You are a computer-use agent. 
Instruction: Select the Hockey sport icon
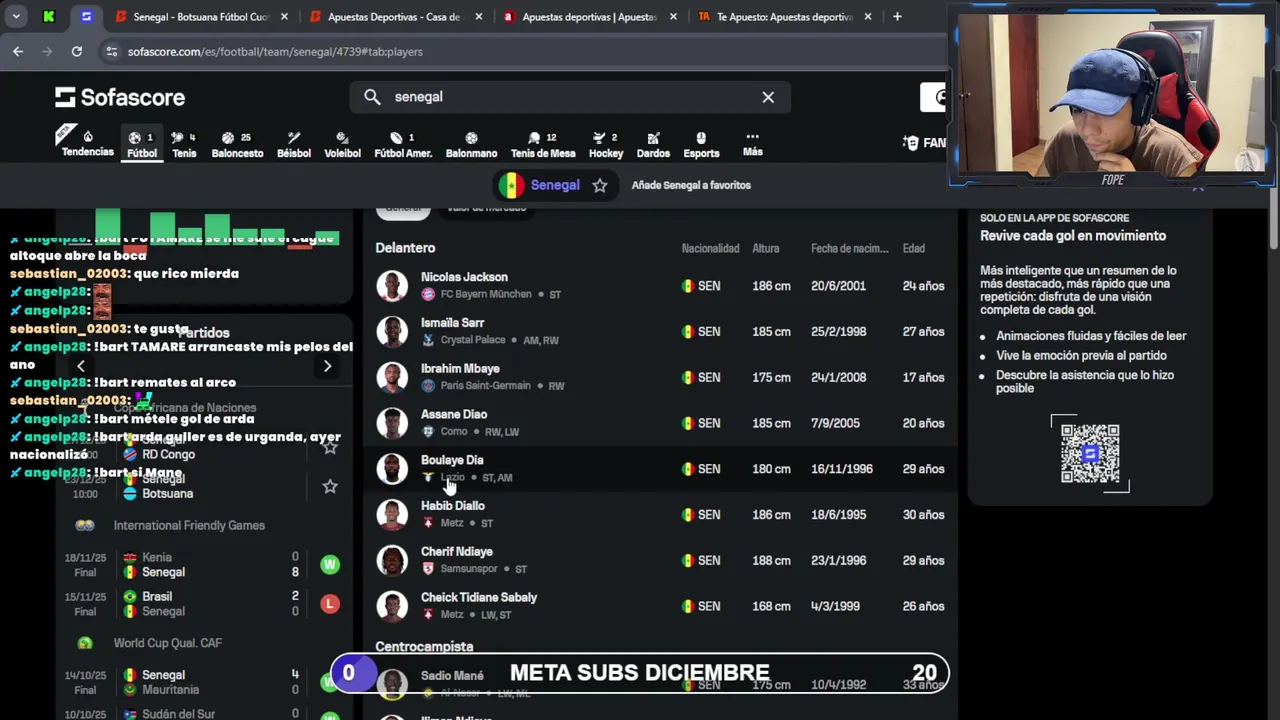coord(606,144)
